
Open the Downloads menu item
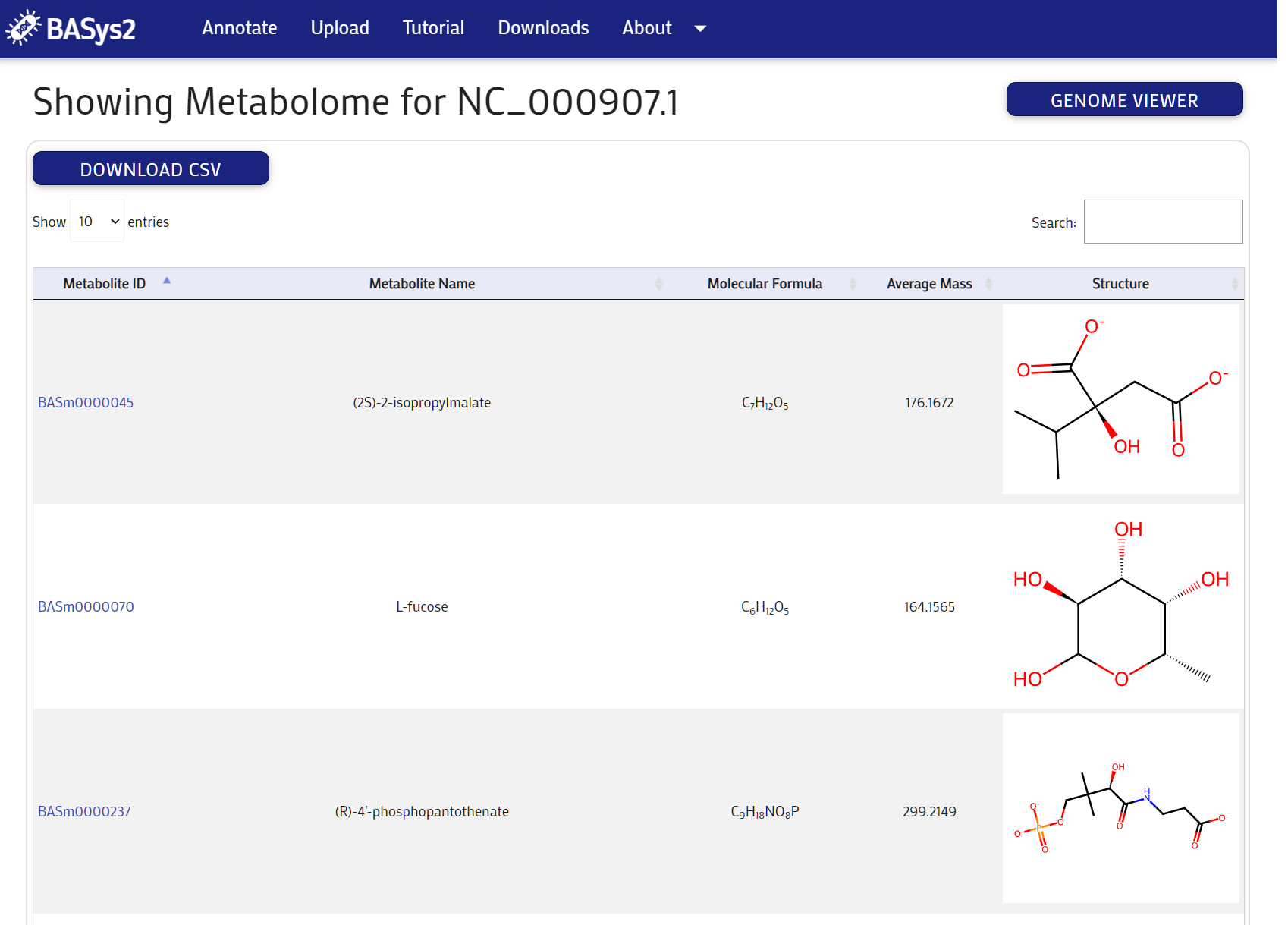coord(543,28)
